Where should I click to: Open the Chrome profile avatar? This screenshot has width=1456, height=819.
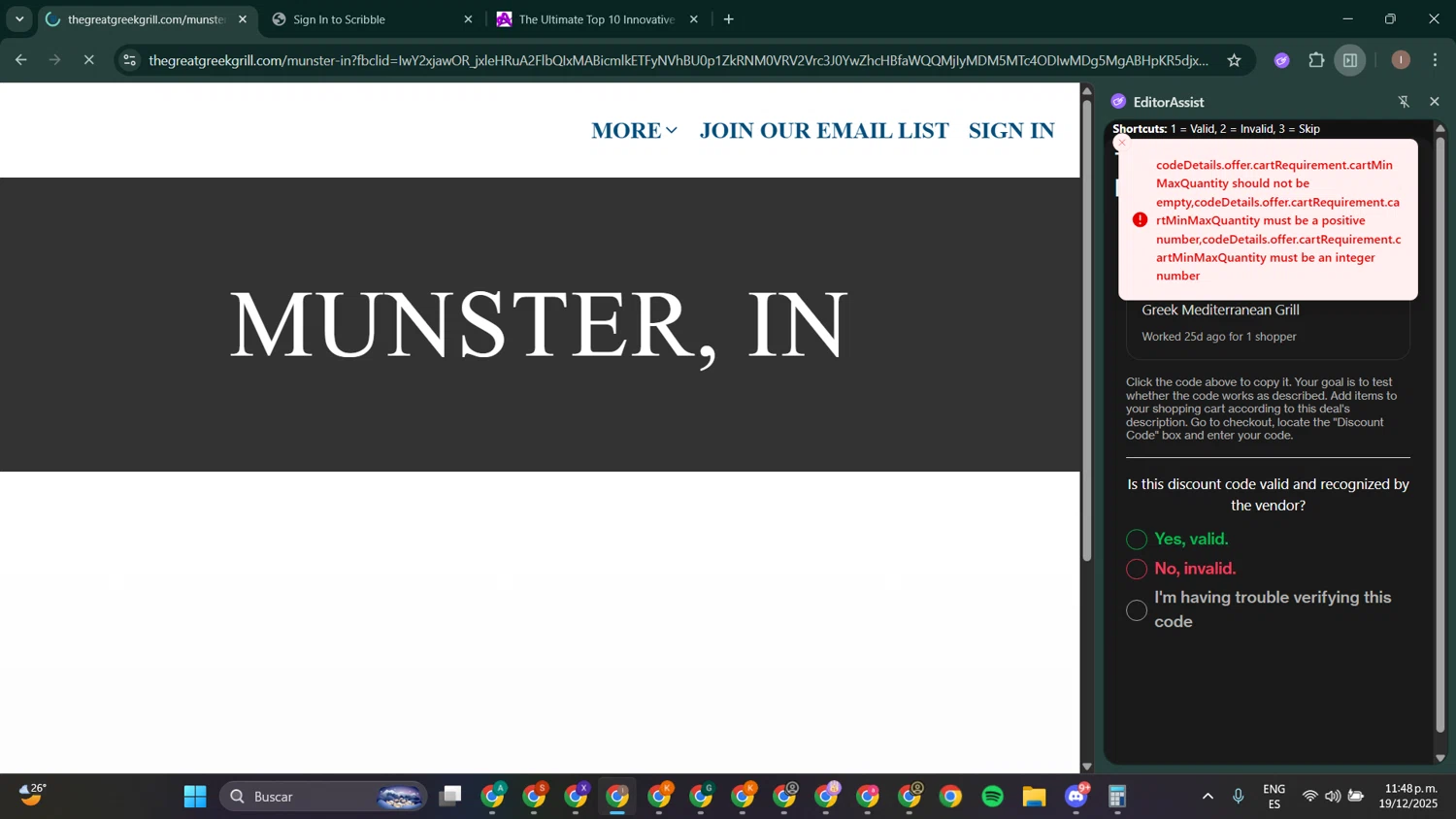click(1401, 60)
